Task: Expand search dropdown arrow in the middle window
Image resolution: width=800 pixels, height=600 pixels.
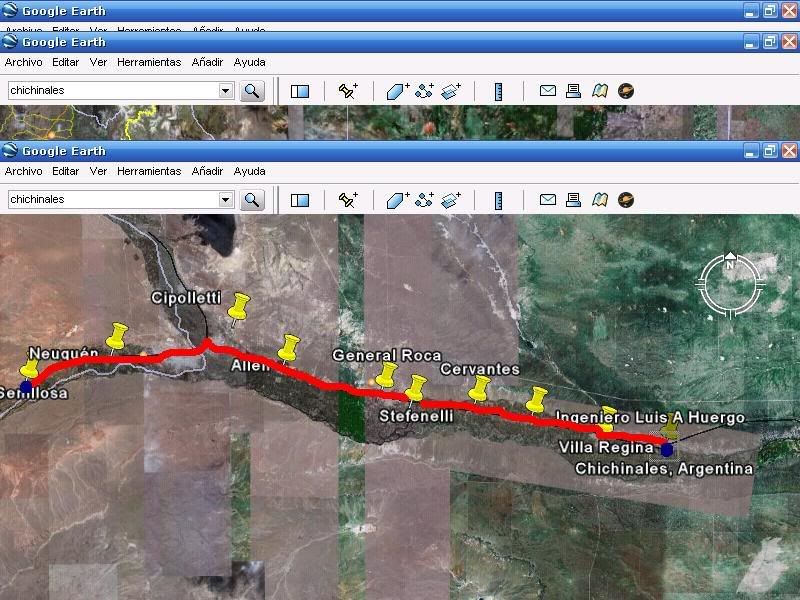Action: pyautogui.click(x=226, y=91)
